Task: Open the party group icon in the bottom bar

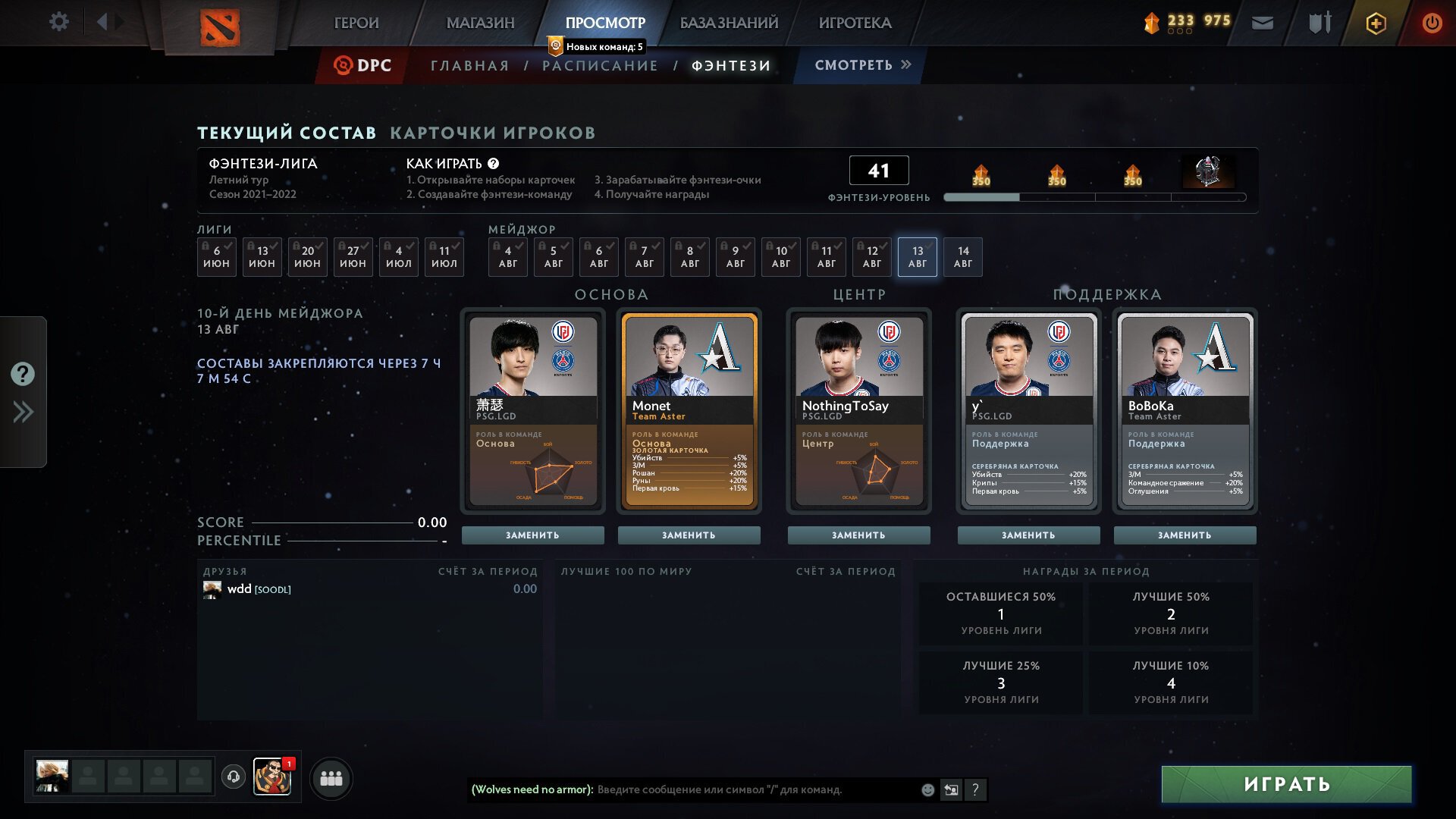Action: click(331, 778)
